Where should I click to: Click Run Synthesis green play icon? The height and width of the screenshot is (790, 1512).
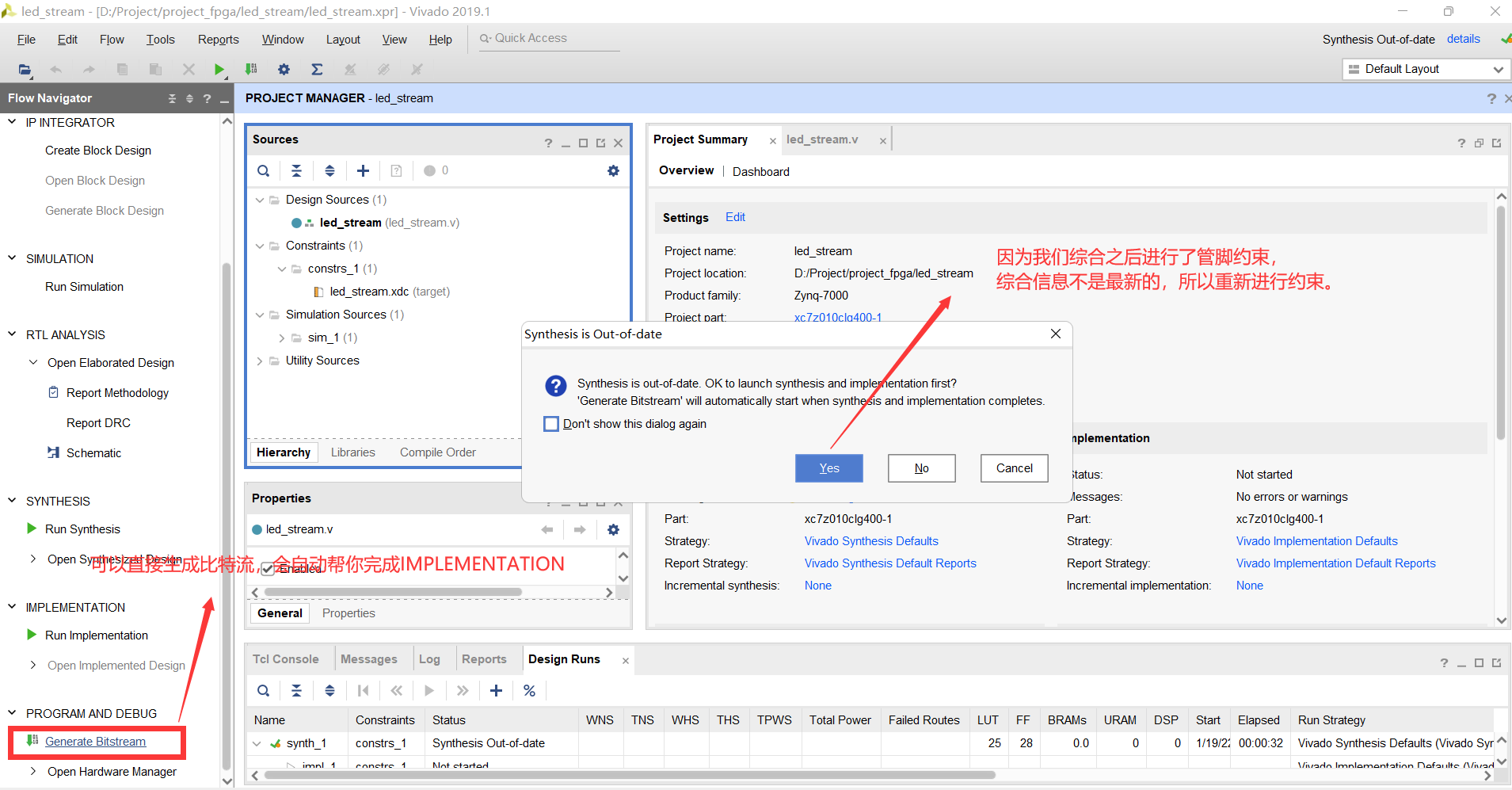click(x=32, y=529)
